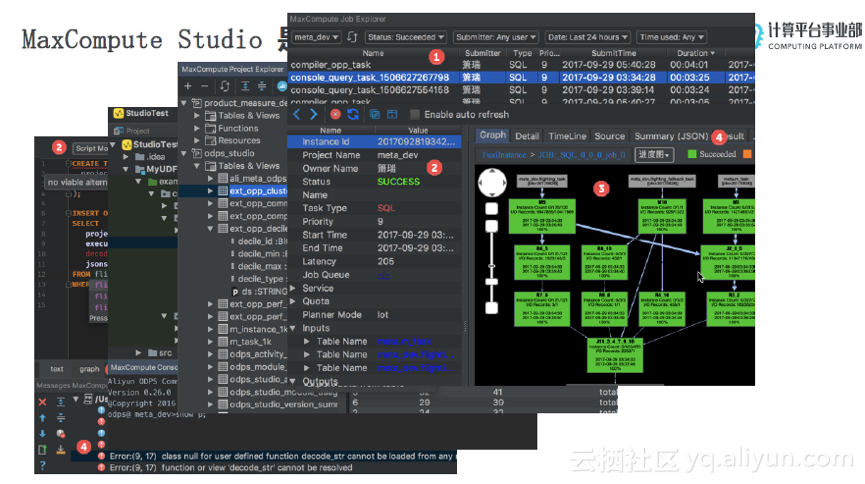Click the back arrow in Job Explorer toolbar
This screenshot has width=865, height=484.
click(x=297, y=114)
